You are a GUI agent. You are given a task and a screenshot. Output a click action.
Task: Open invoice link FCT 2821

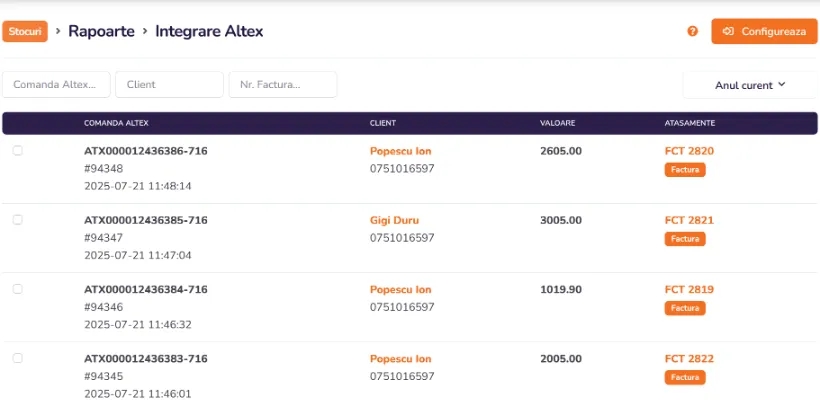tap(689, 220)
